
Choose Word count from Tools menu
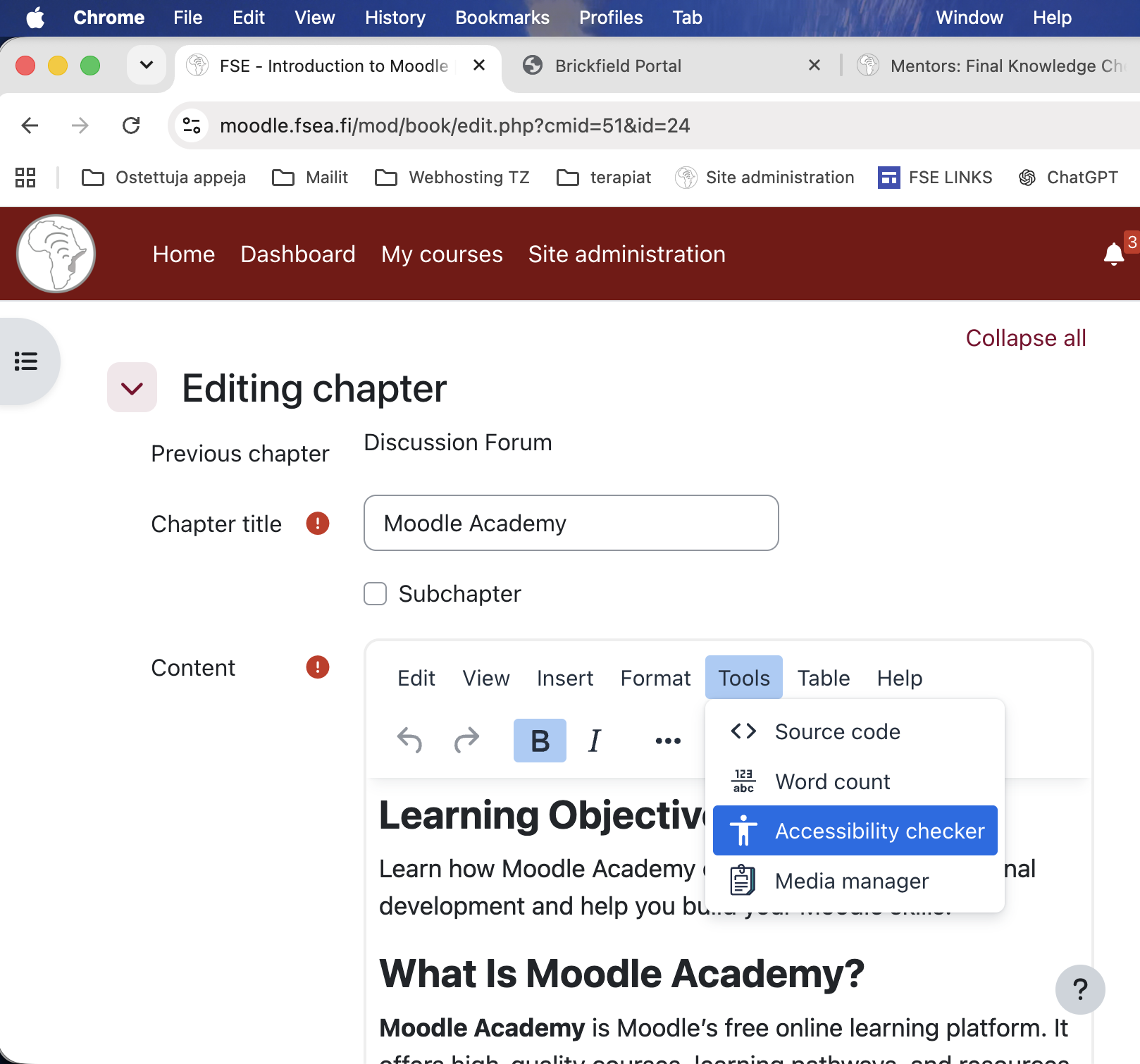(x=855, y=781)
